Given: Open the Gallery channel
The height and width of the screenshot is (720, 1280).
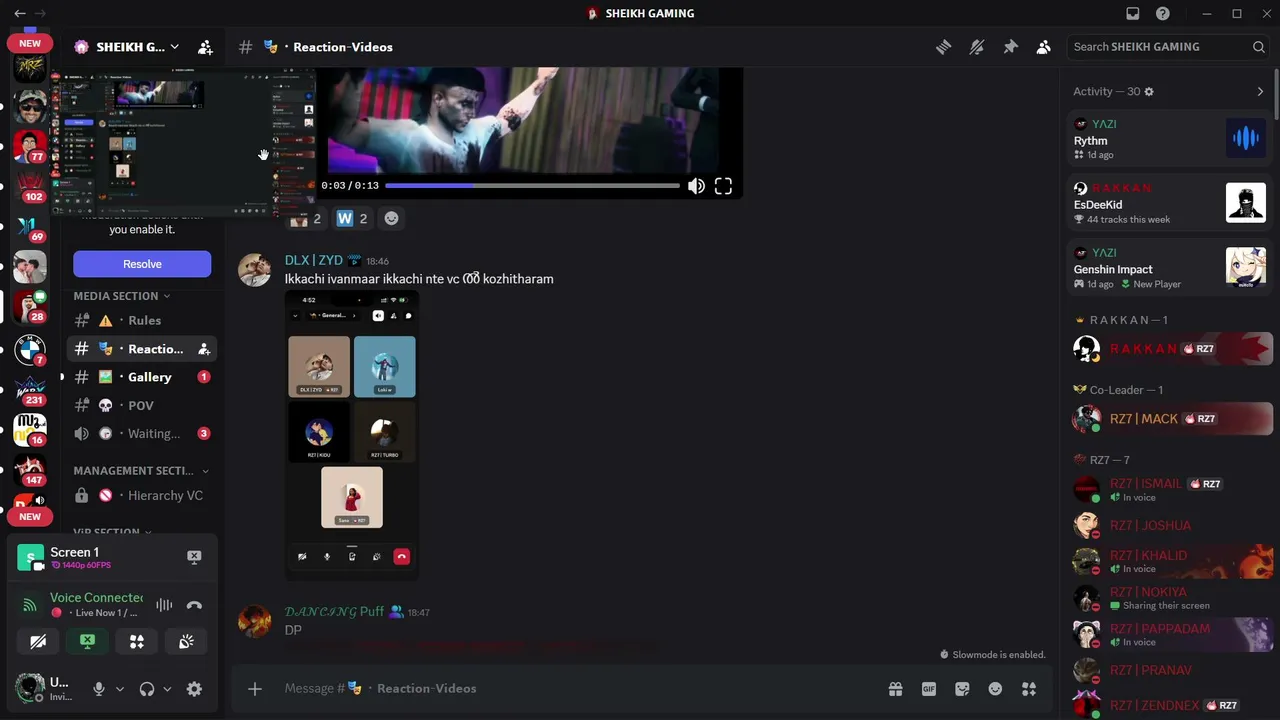Looking at the screenshot, I should pos(140,377).
